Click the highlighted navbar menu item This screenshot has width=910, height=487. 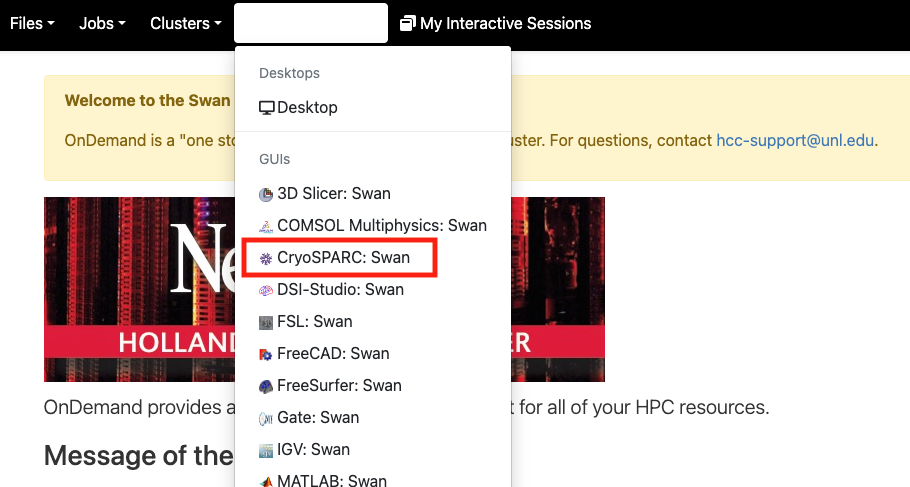point(311,23)
